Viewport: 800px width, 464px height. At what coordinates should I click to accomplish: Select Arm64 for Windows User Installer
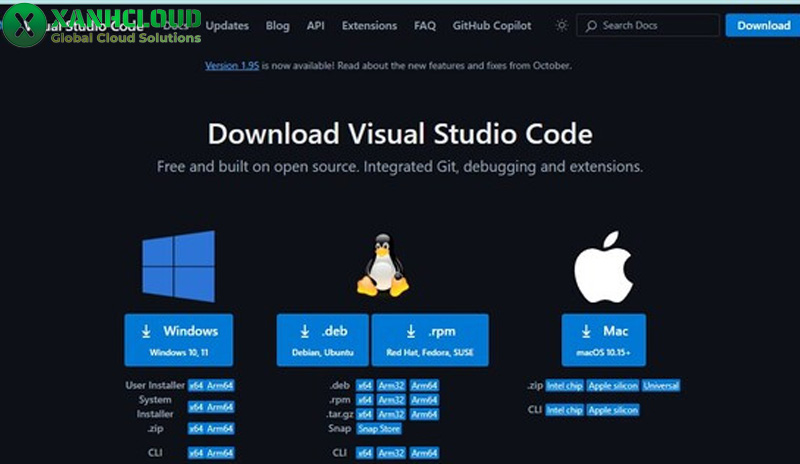220,385
